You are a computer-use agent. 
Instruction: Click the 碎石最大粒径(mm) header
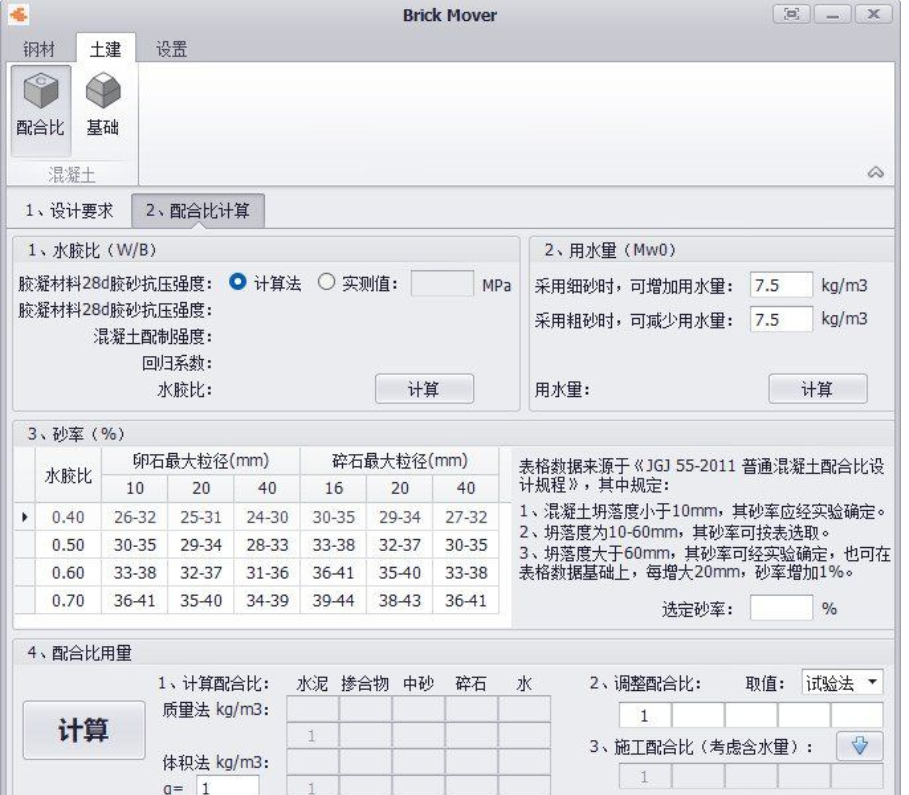click(x=399, y=461)
